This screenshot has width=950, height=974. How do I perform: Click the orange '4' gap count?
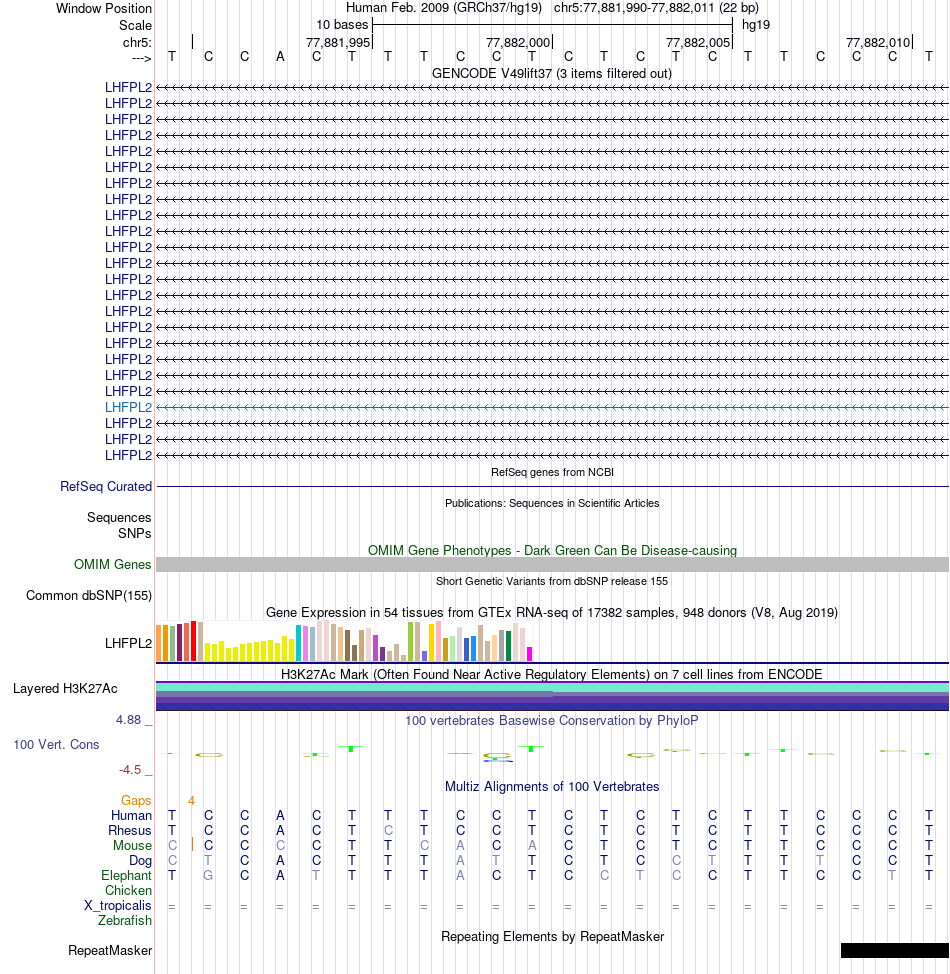point(191,801)
